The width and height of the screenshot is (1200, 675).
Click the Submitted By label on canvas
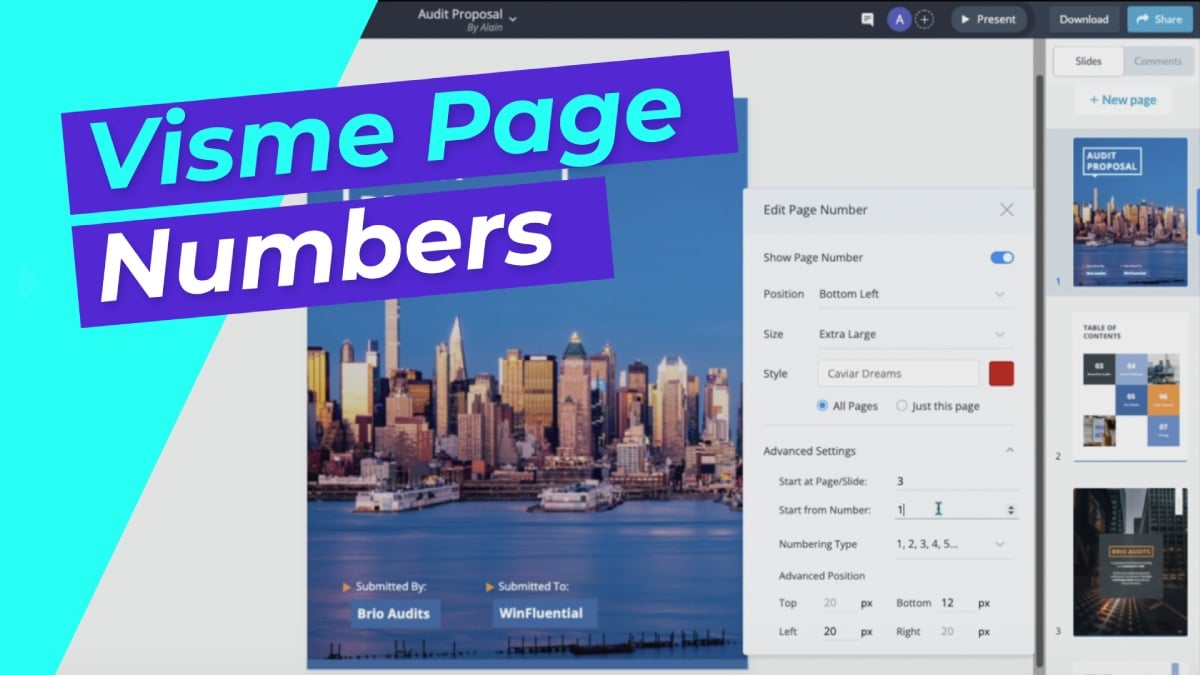click(x=392, y=586)
